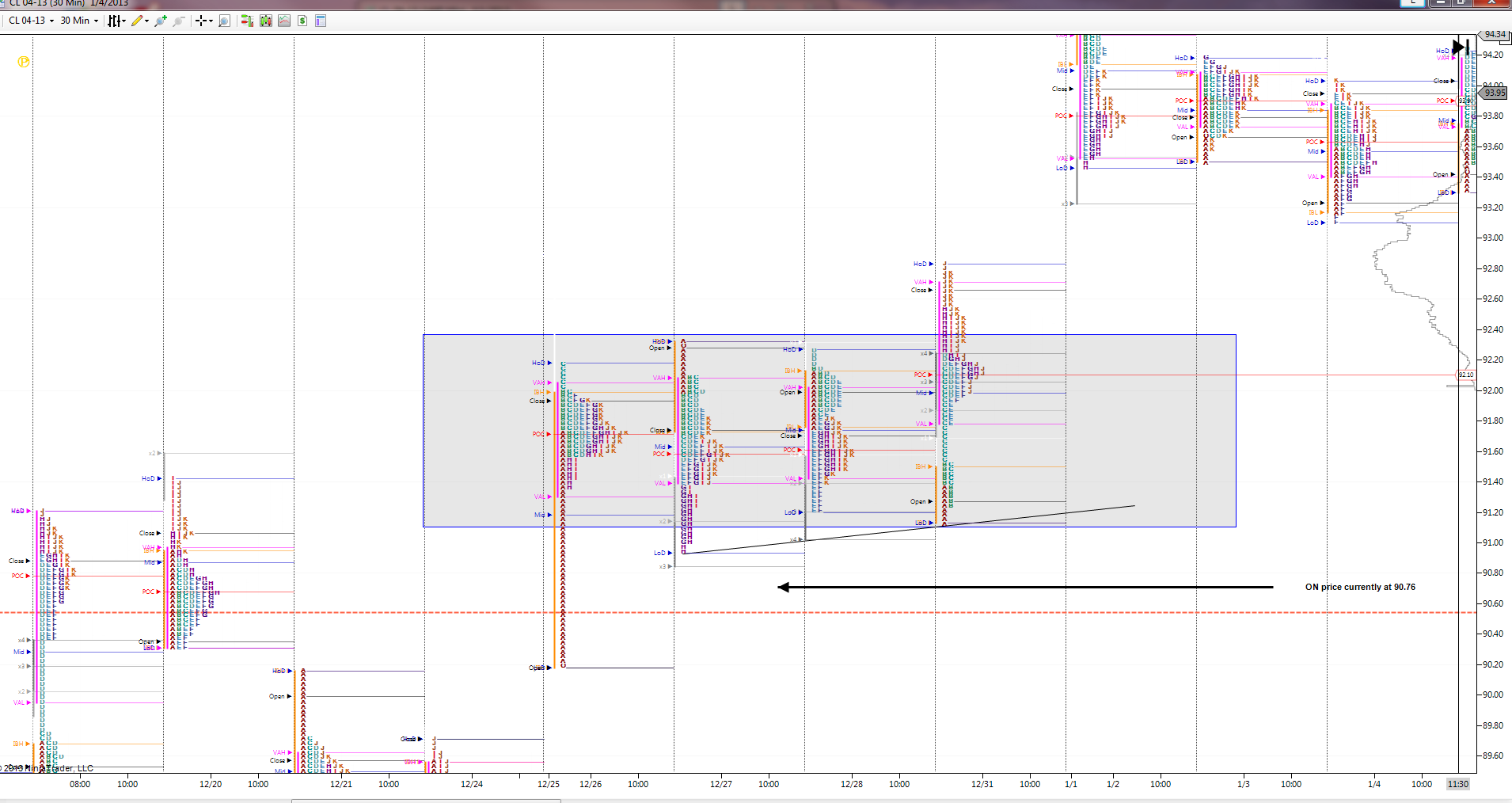Image resolution: width=1512 pixels, height=803 pixels.
Task: Open the indicators line-chart icon
Action: (284, 21)
